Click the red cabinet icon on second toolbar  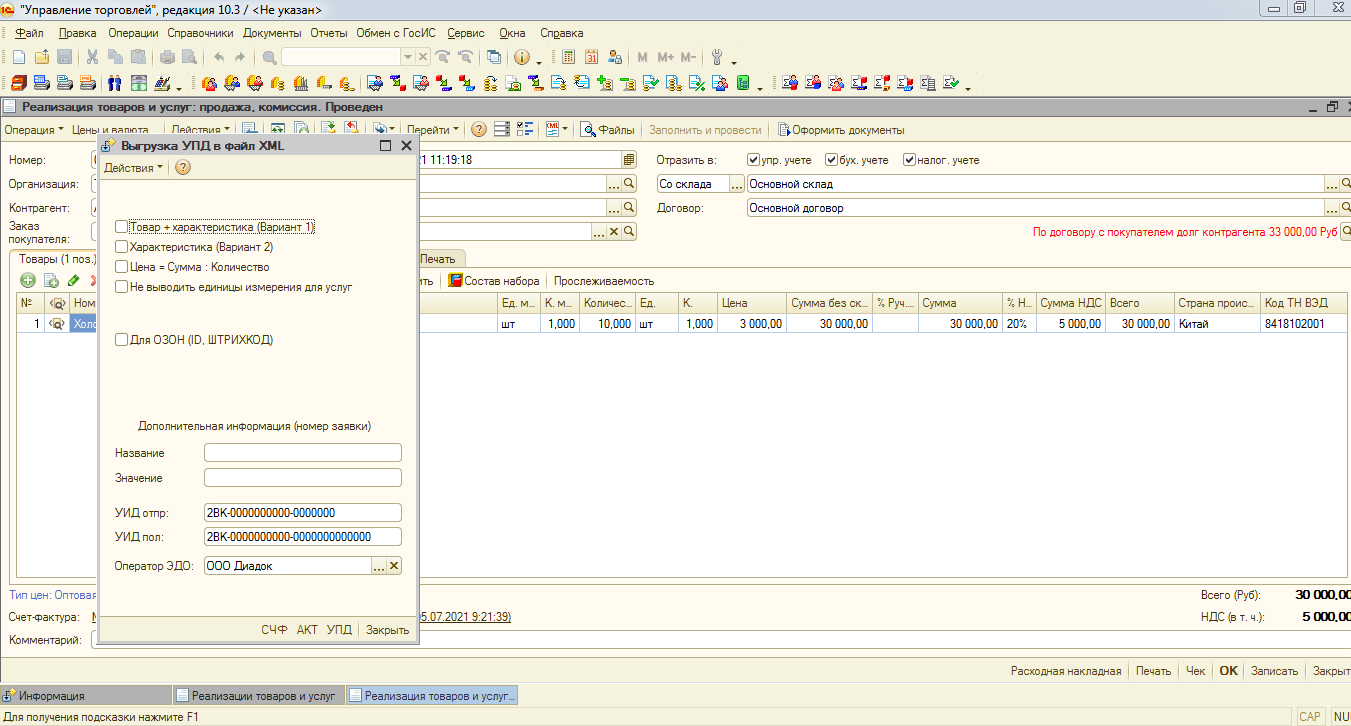(18, 83)
